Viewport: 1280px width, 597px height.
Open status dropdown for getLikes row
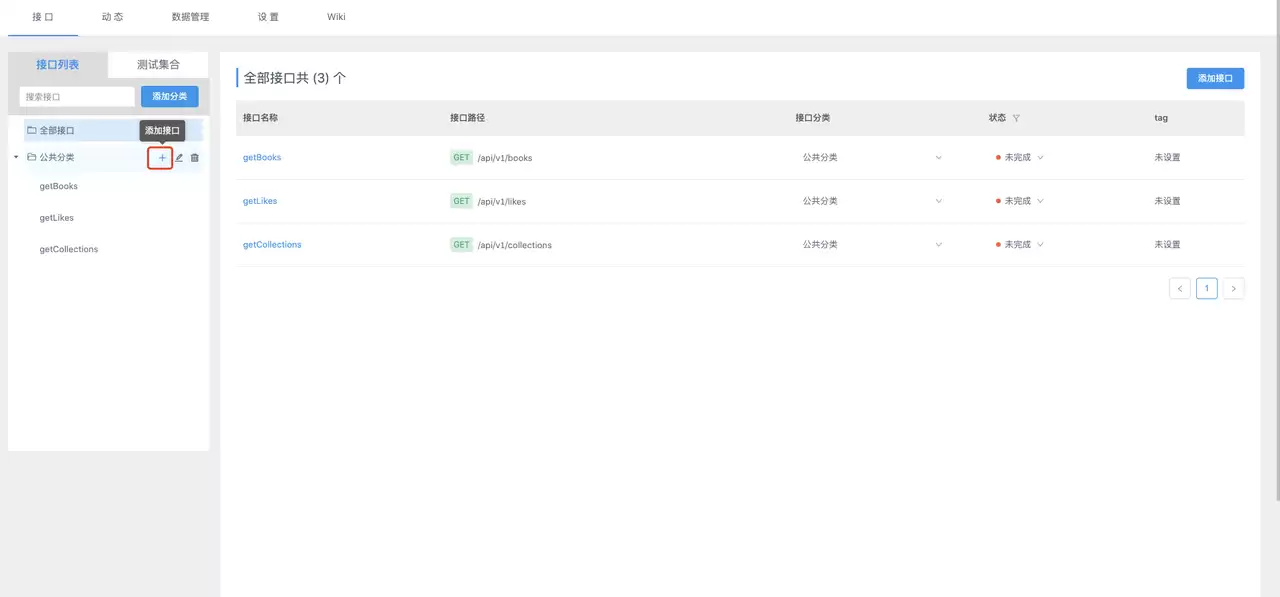1040,201
